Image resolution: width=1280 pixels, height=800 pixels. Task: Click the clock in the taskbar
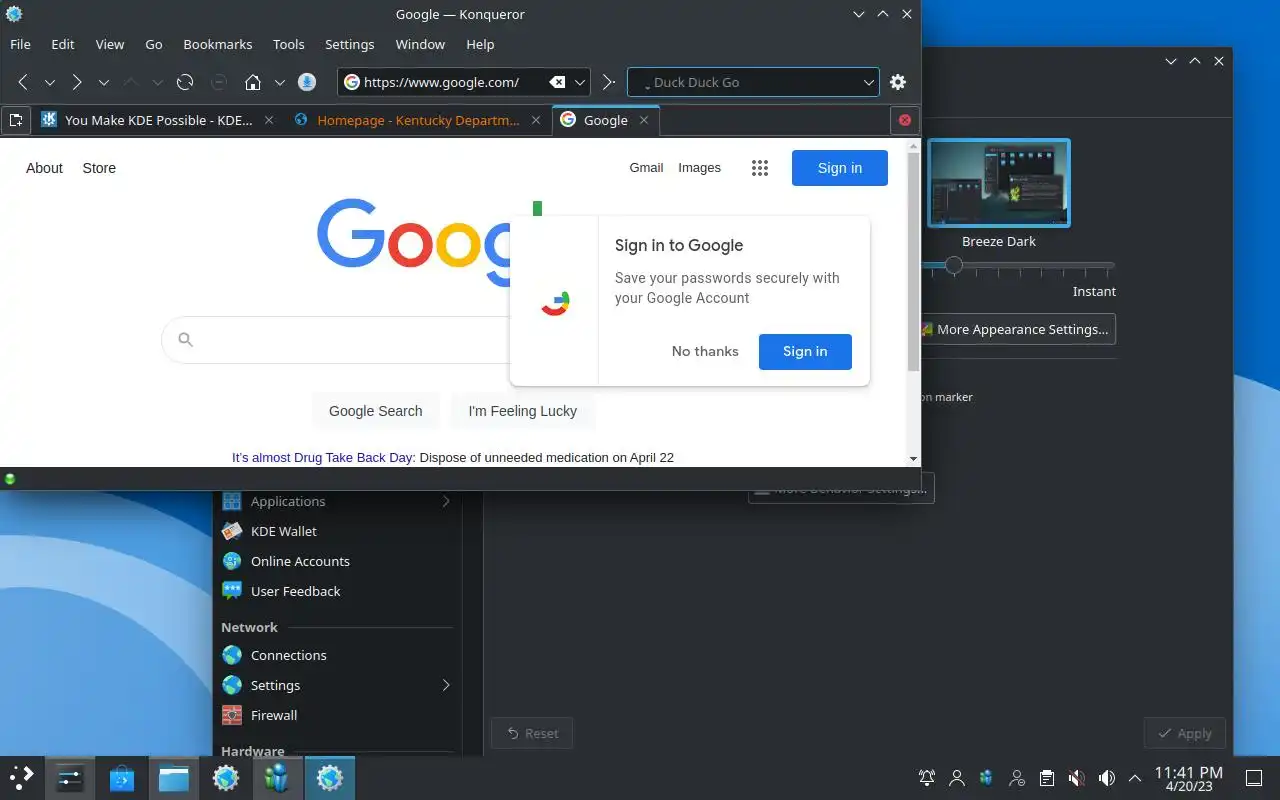click(x=1188, y=778)
